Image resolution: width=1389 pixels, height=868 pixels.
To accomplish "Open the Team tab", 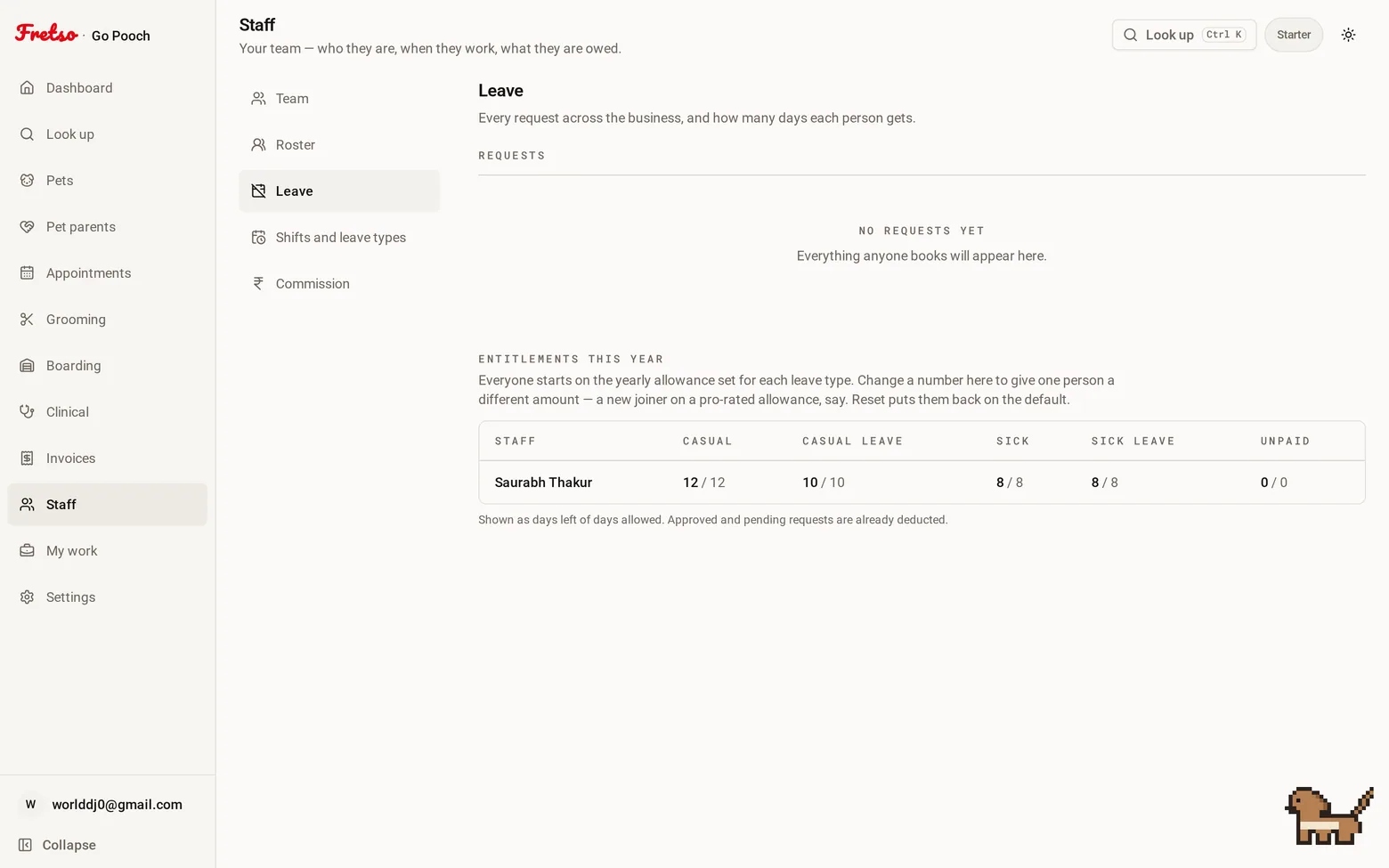I will (339, 98).
